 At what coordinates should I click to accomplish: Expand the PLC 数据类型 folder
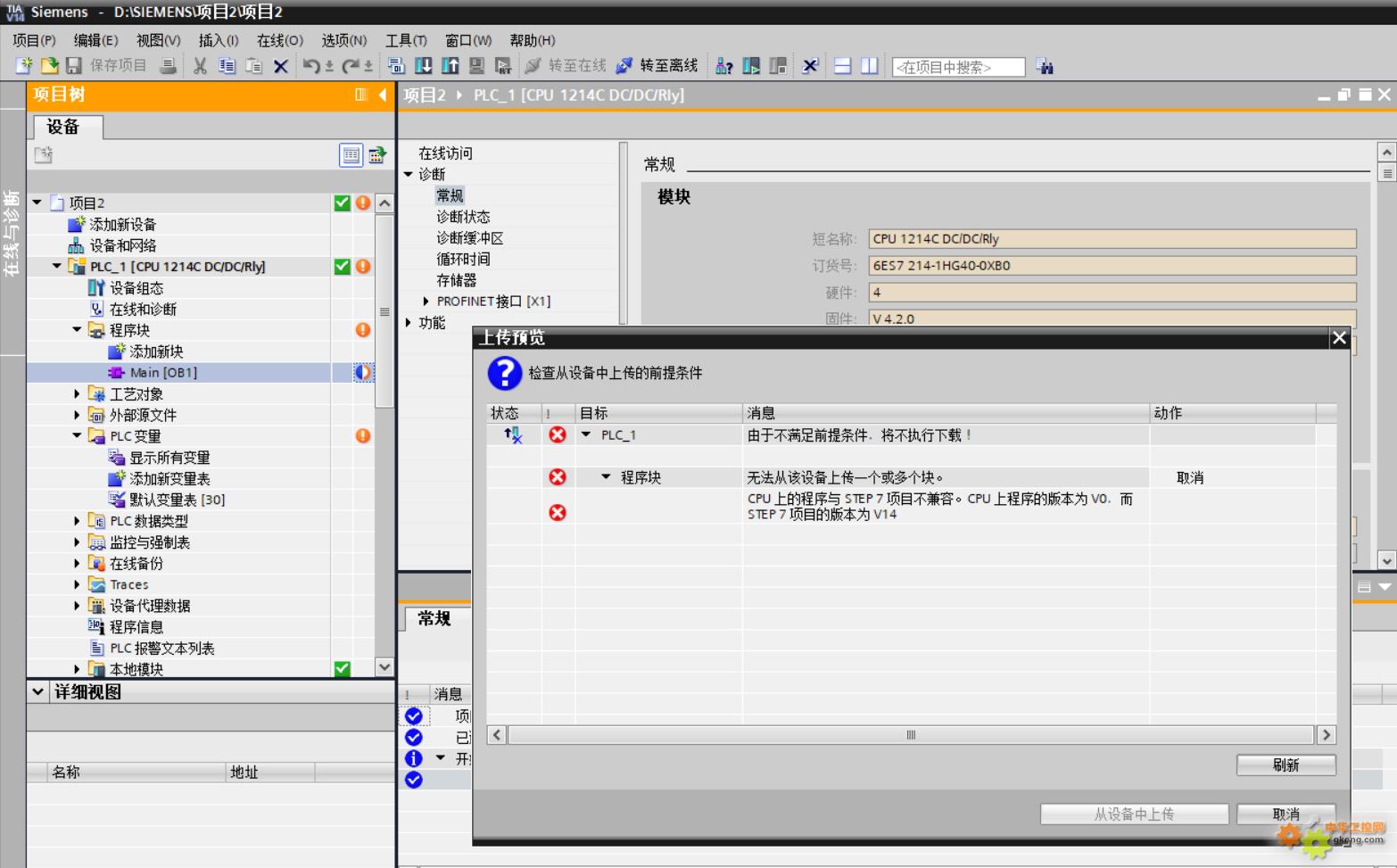(78, 521)
